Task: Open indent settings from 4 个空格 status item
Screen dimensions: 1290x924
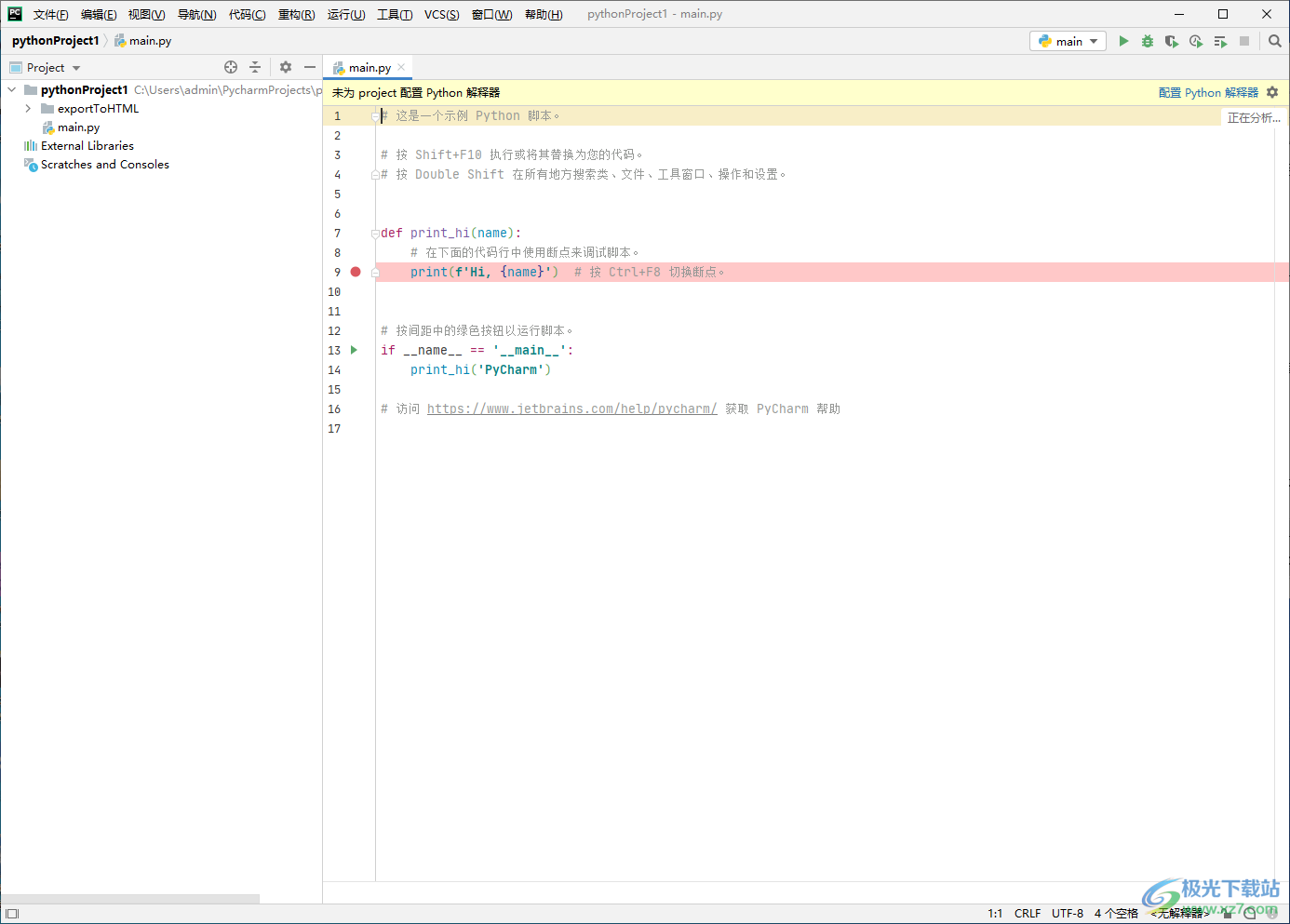Action: pos(1116,914)
